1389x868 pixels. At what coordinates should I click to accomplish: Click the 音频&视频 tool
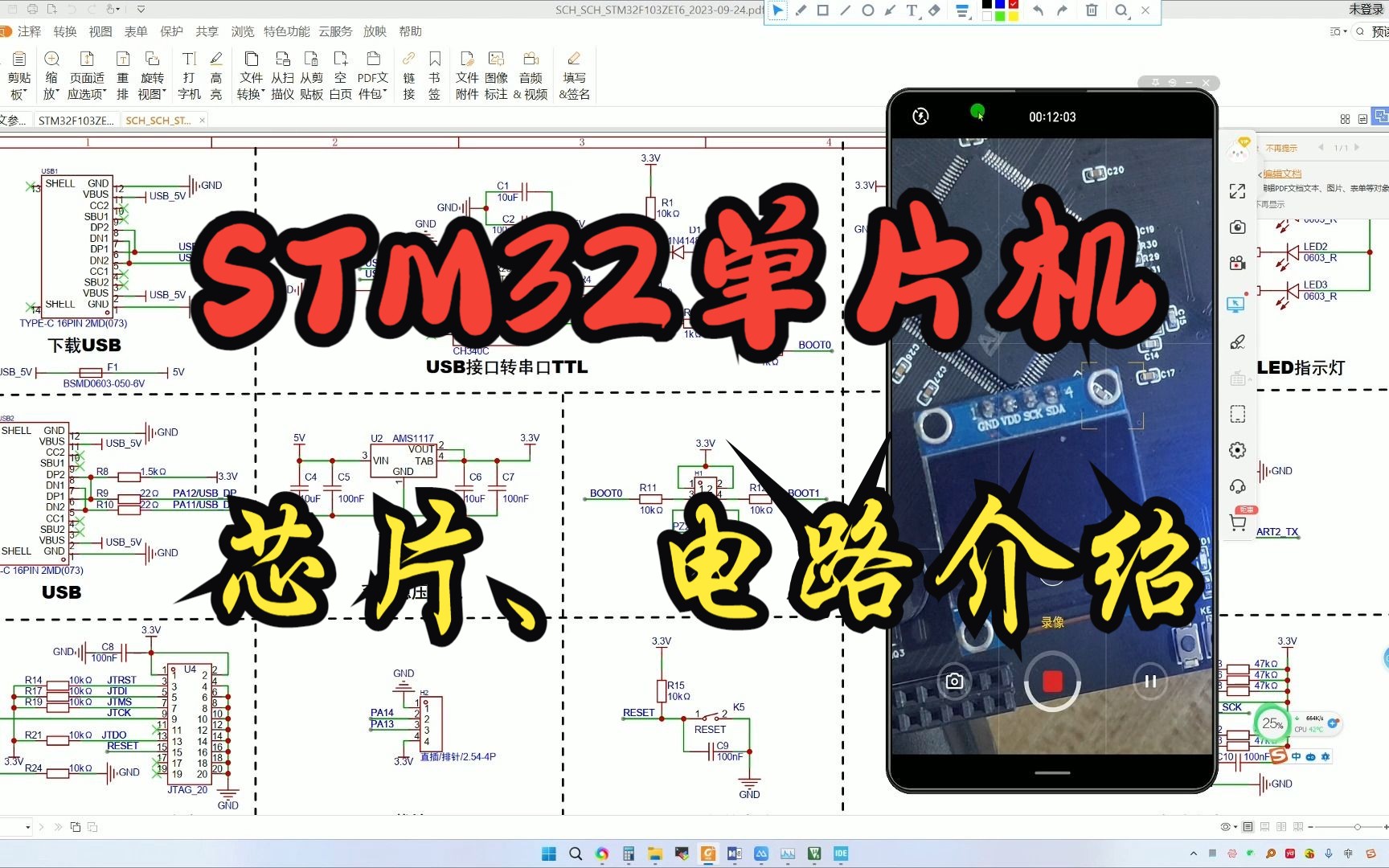[531, 76]
